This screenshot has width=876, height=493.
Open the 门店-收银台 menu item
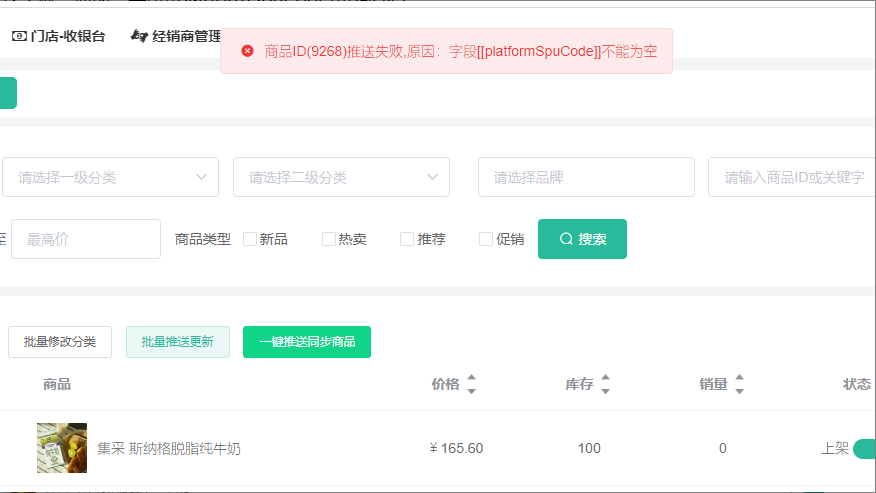pos(67,37)
